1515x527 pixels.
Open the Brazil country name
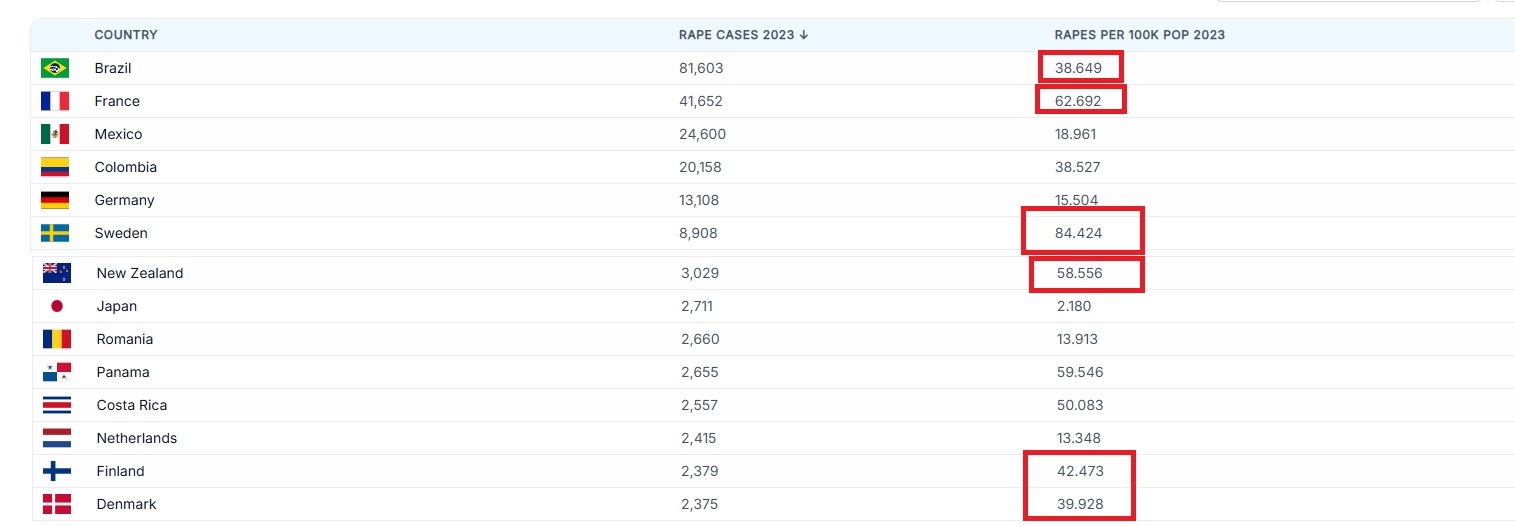113,68
